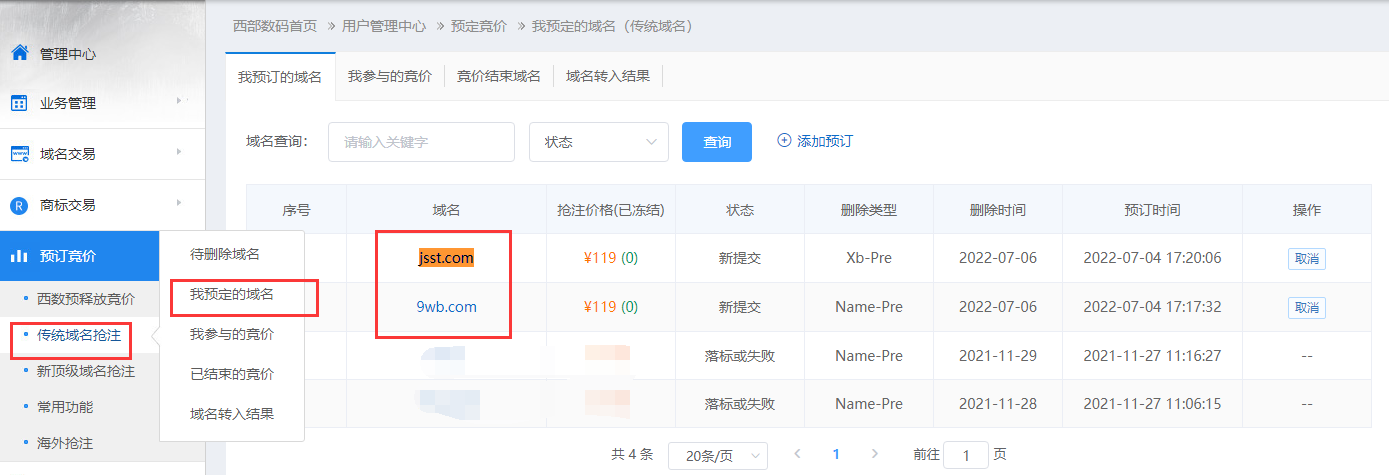Viewport: 1389px width, 475px height.
Task: Click the 业务管理 grid icon
Action: coord(19,103)
